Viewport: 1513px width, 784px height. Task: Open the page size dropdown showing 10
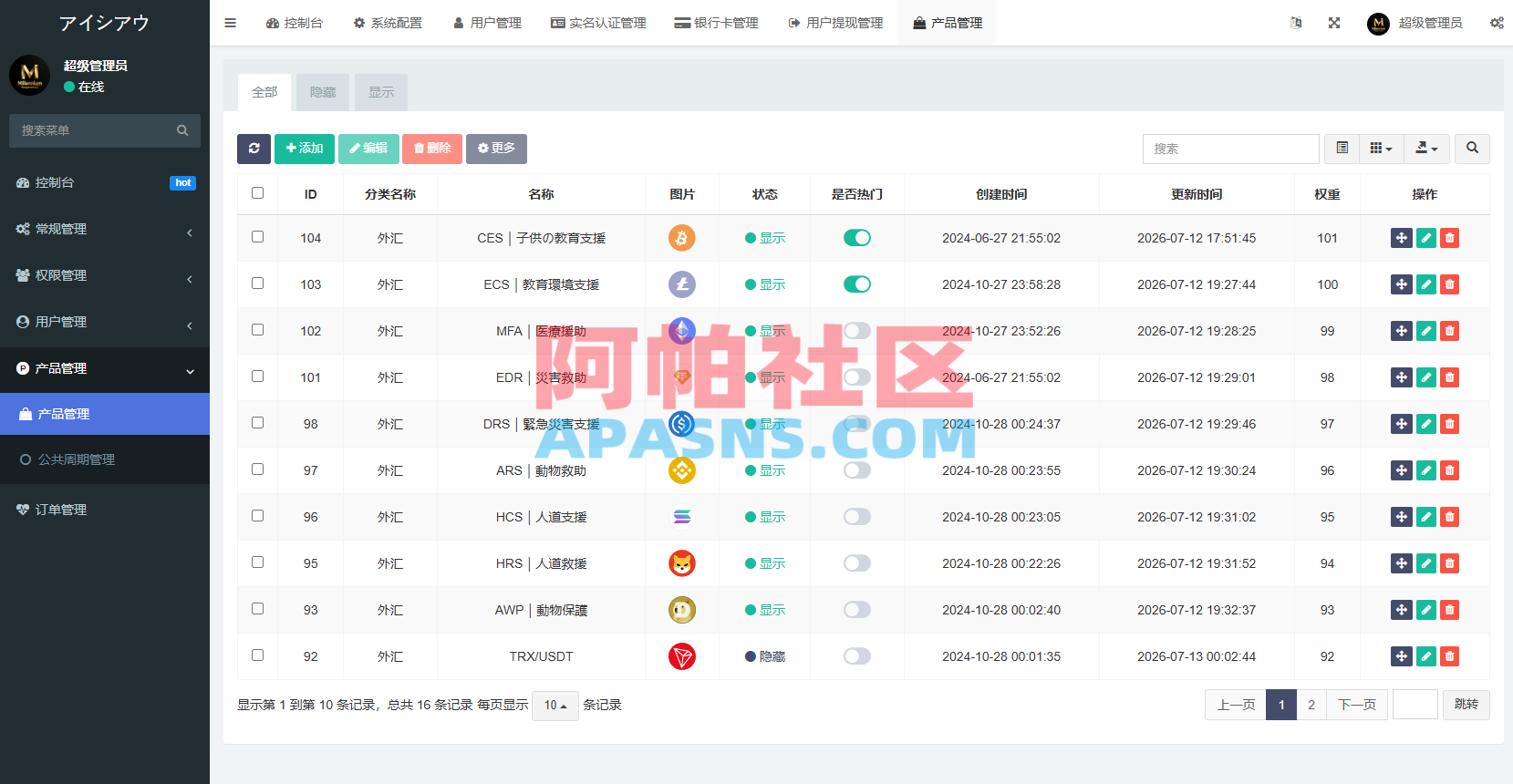pos(555,705)
